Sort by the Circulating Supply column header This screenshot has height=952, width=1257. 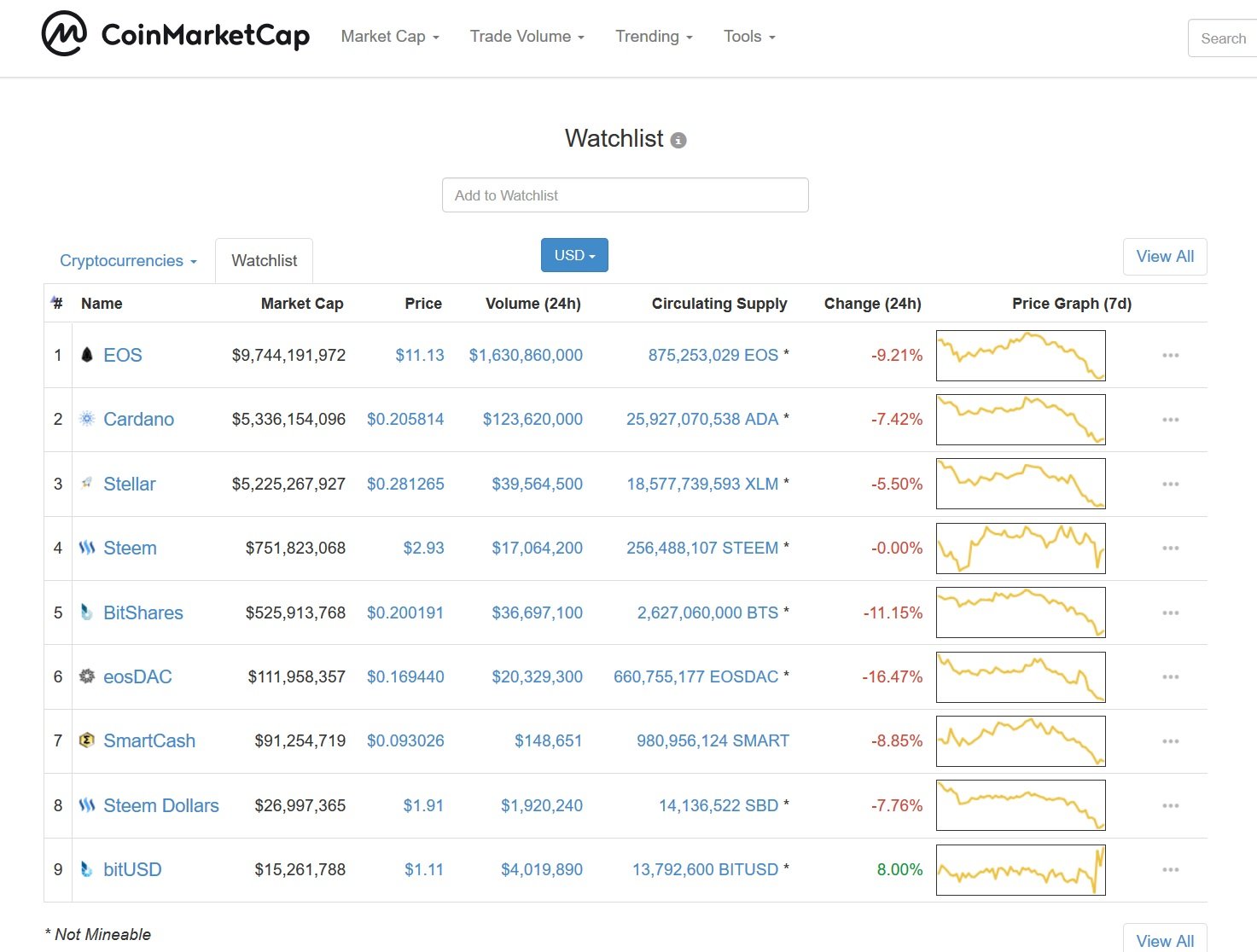719,304
